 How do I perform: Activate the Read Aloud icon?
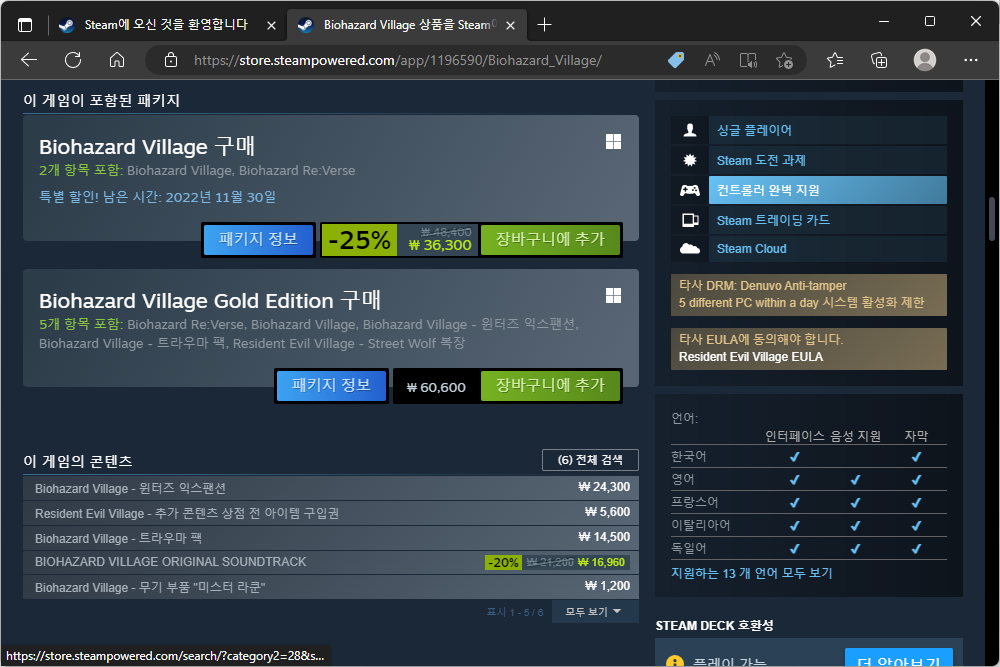(712, 60)
